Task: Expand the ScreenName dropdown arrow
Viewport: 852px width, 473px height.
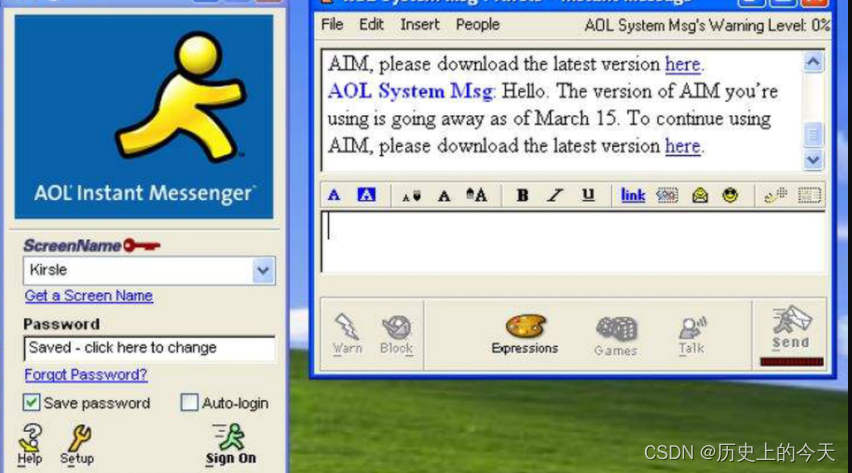Action: pos(263,270)
